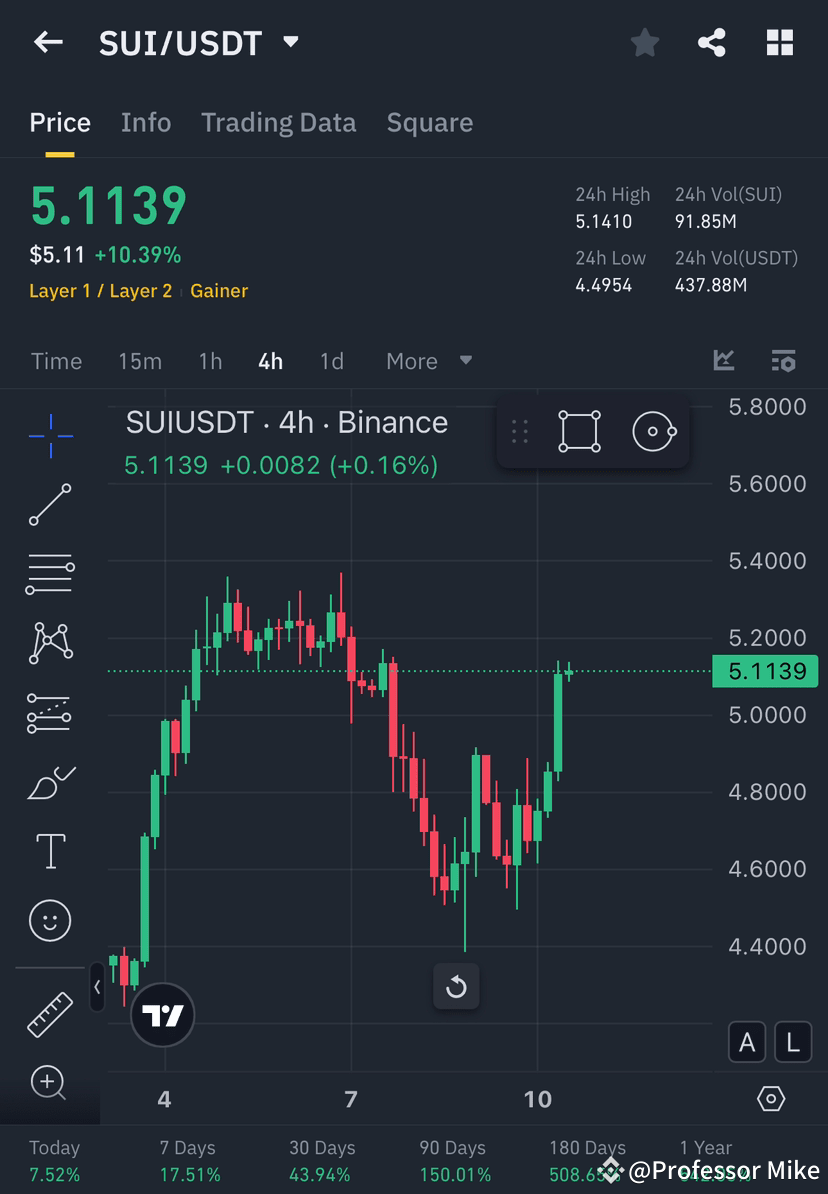Select the text annotation tool
This screenshot has width=828, height=1194.
click(50, 850)
